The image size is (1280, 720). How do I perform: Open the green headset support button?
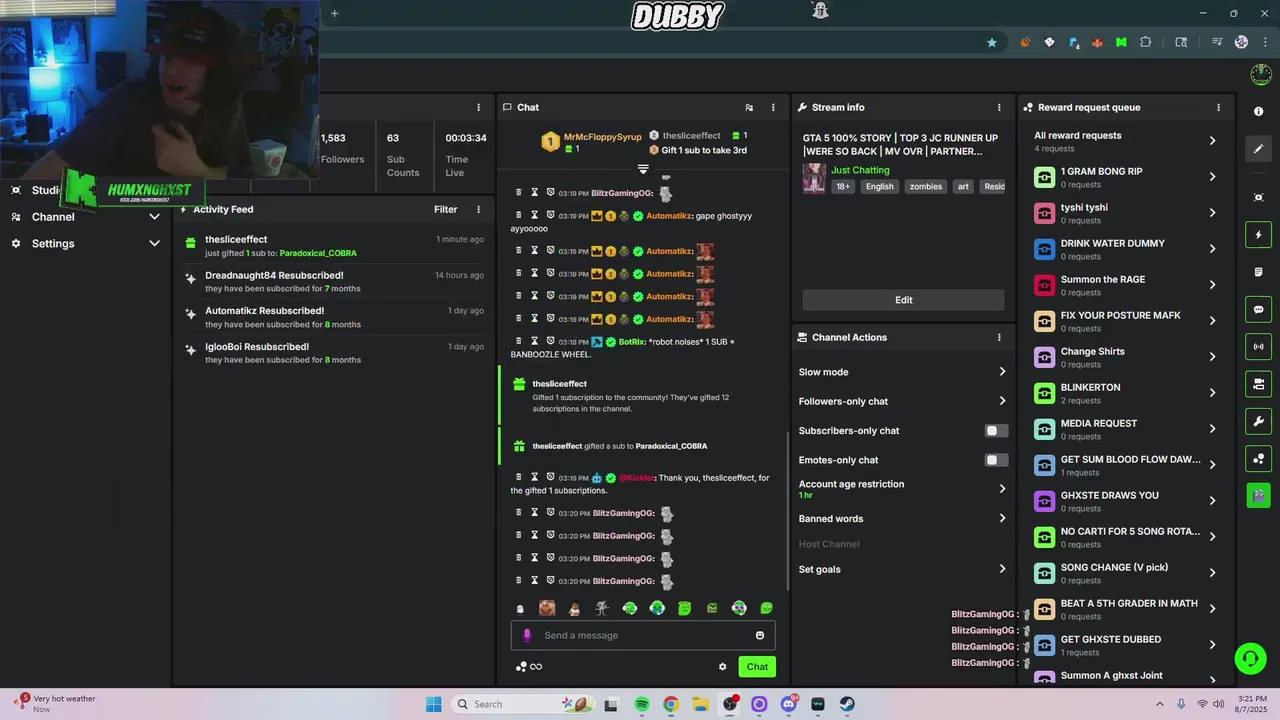(x=1250, y=658)
